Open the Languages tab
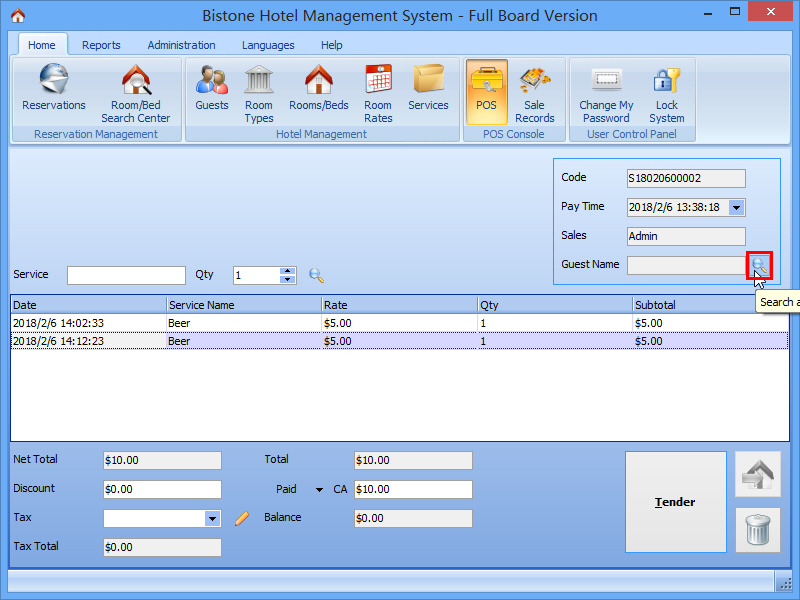The height and width of the screenshot is (600, 800). pos(268,45)
